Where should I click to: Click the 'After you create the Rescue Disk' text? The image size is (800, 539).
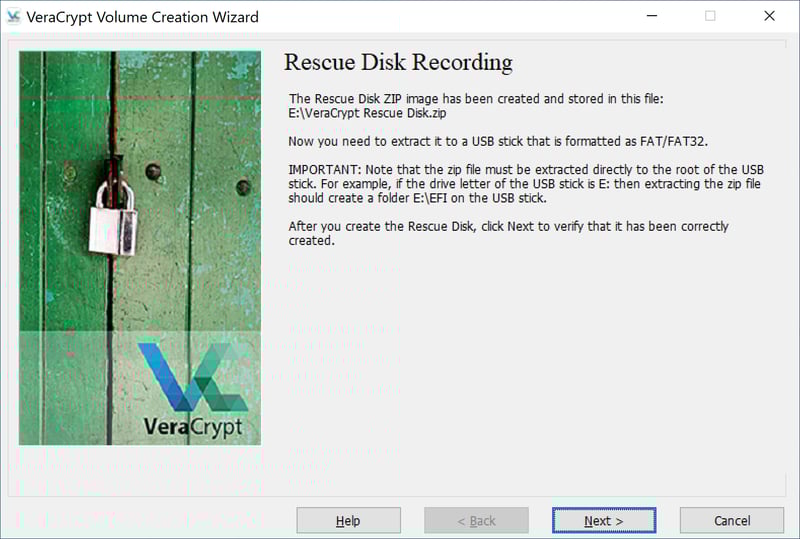point(508,233)
